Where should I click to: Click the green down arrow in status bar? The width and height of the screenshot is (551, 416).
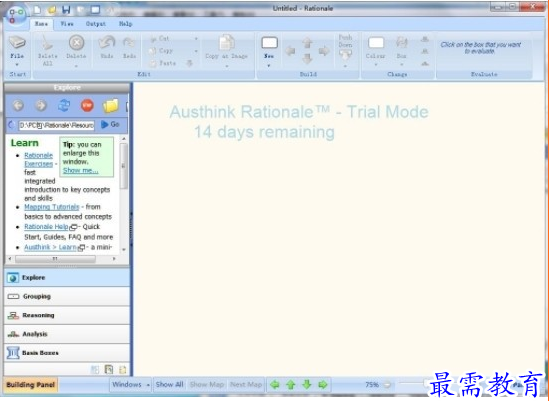[x=307, y=385]
